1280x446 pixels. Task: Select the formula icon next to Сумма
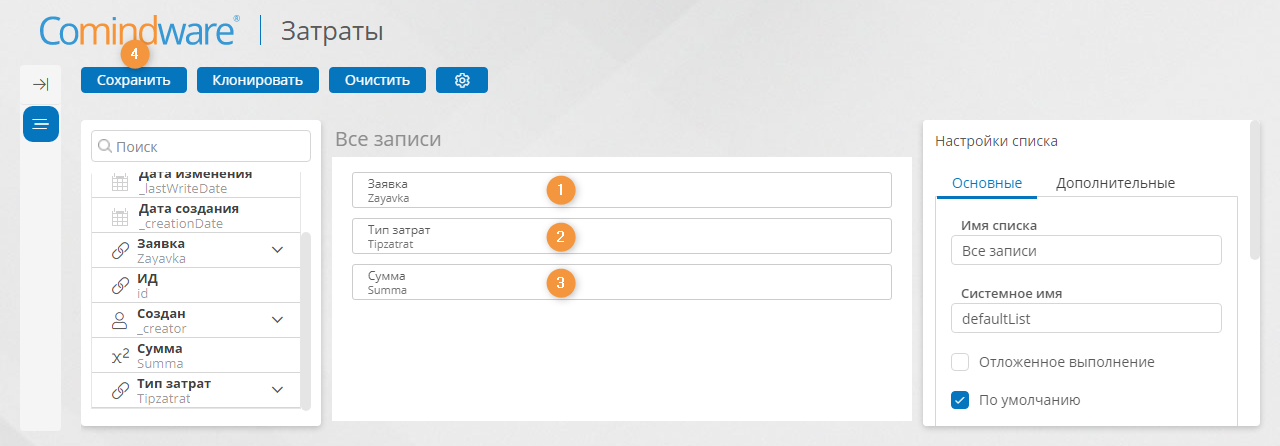tap(119, 356)
